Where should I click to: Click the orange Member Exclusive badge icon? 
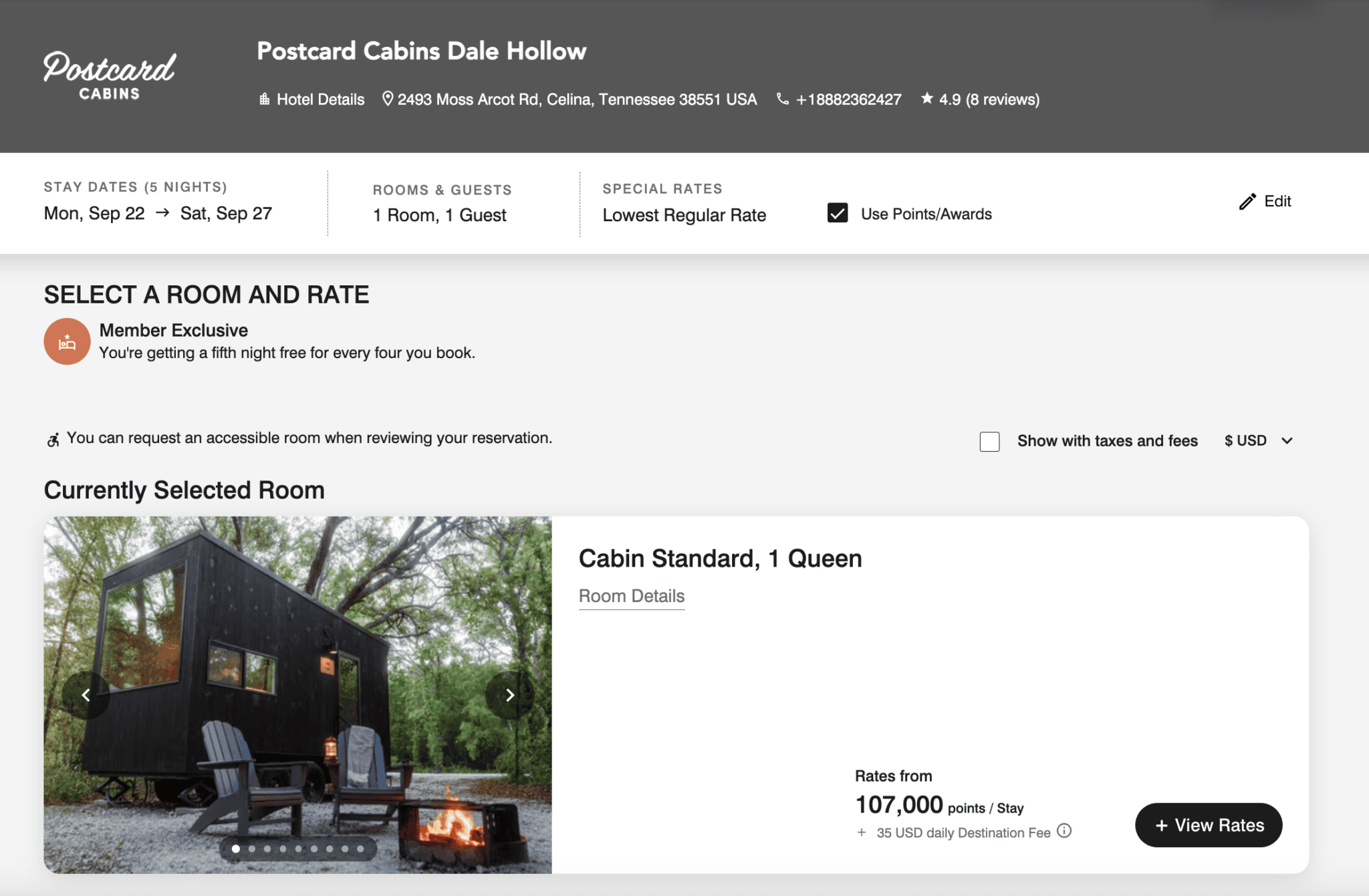pyautogui.click(x=67, y=341)
